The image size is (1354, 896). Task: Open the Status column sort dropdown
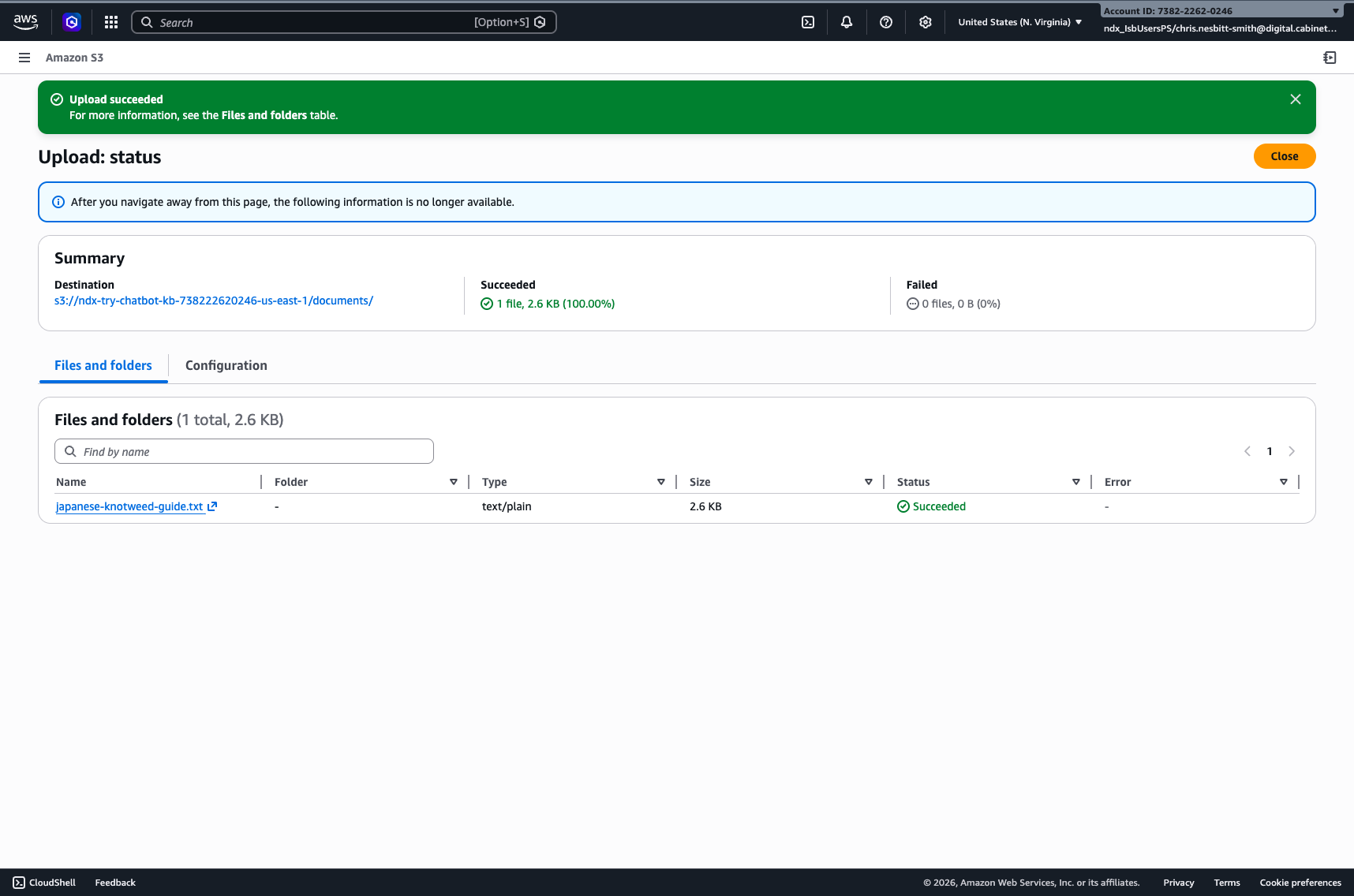[1075, 482]
